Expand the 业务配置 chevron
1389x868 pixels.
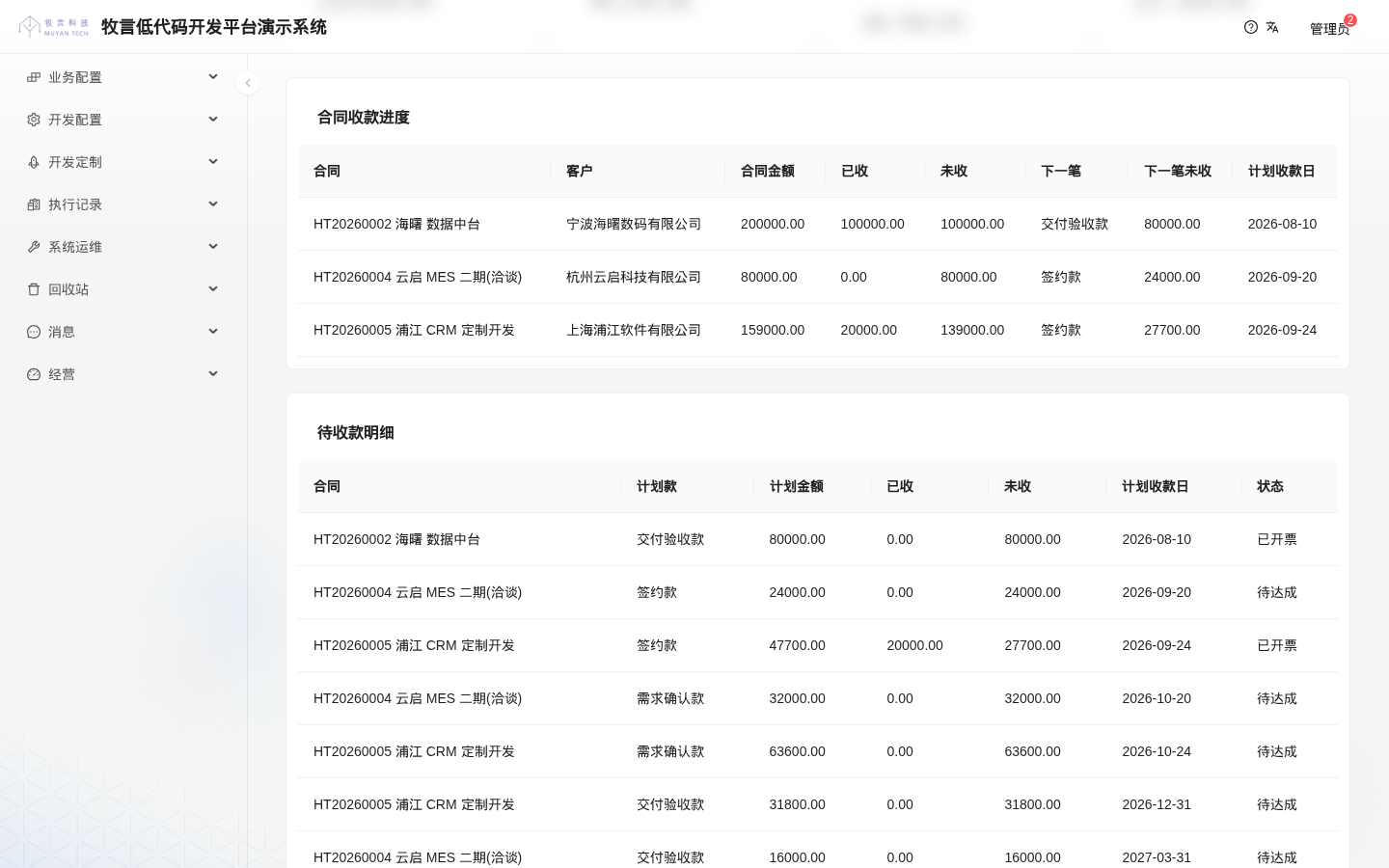[x=213, y=77]
